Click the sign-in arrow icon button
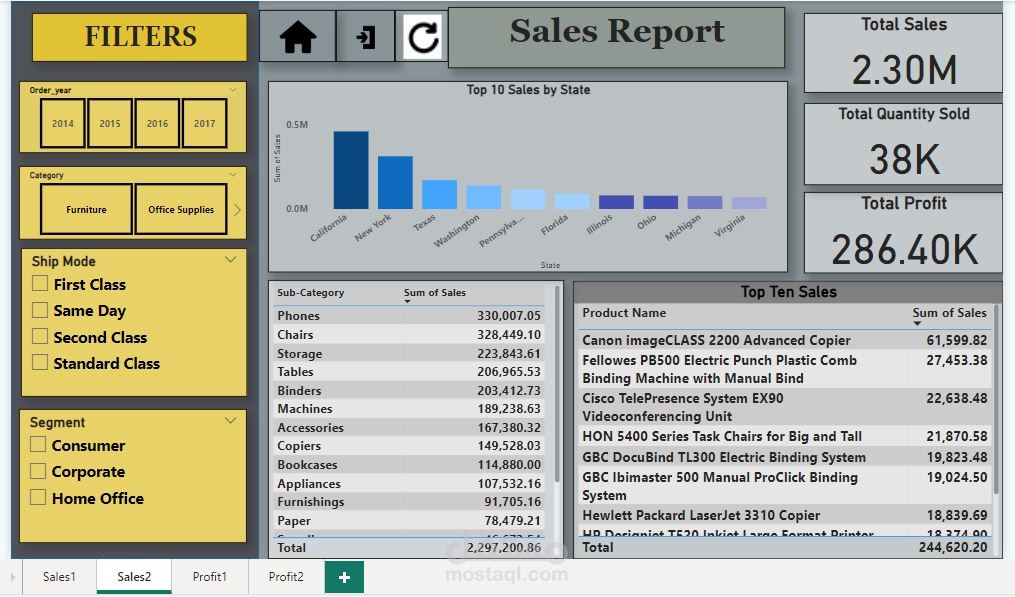Screen dimensions: 1015x597 (366, 36)
